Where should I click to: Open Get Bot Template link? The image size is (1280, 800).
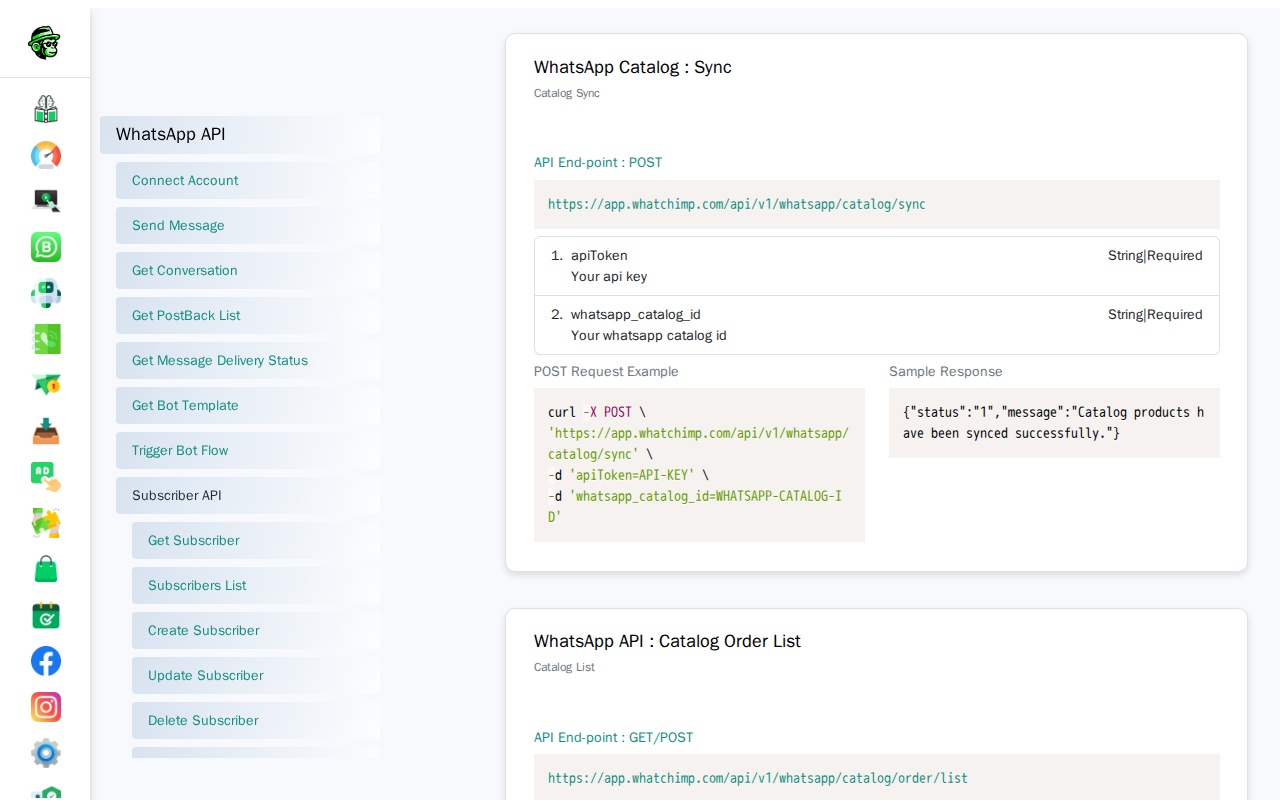point(248,406)
